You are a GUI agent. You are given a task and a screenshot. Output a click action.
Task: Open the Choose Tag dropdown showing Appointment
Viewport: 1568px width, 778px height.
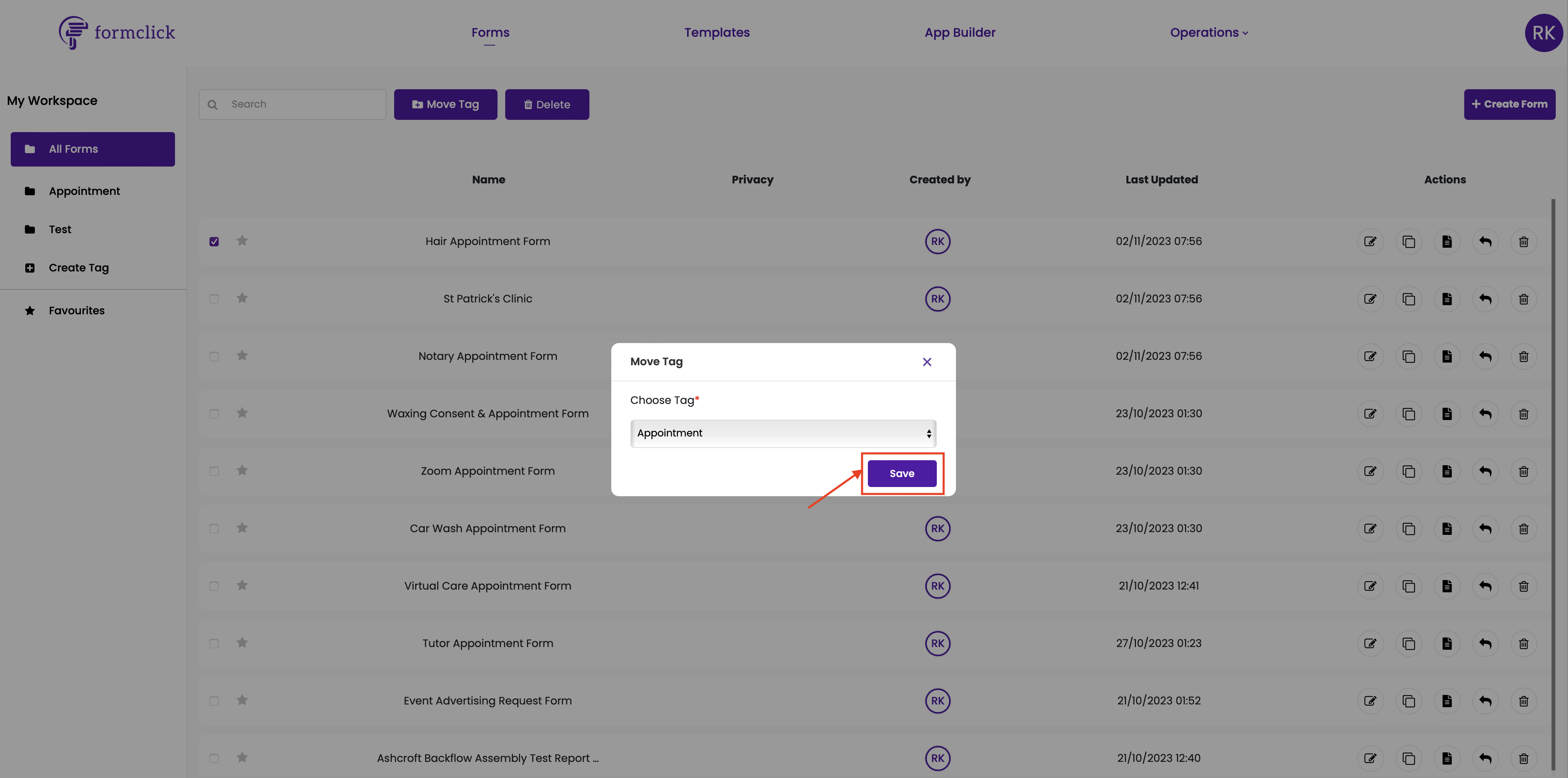click(783, 433)
